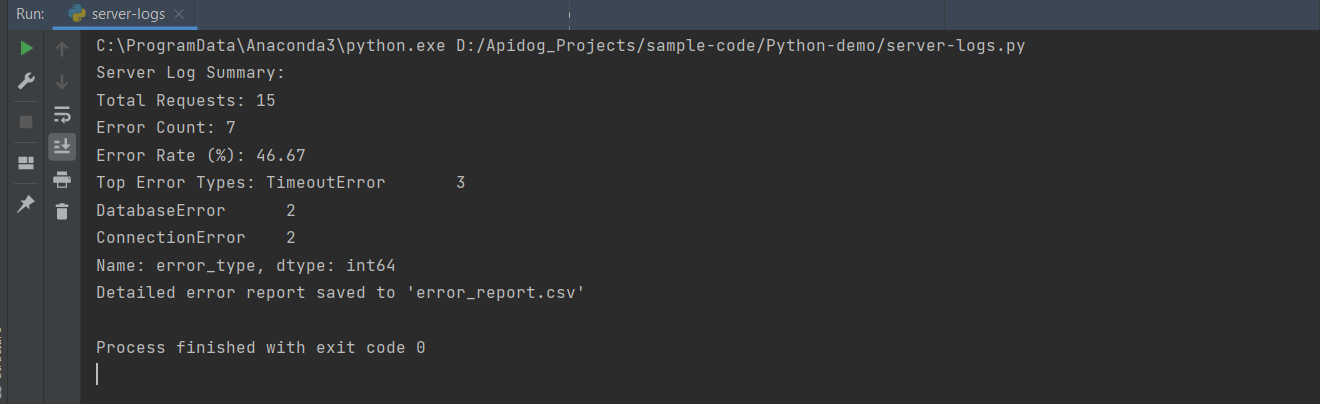Toggle soft-wrap for console output
This screenshot has height=404, width=1320.
[62, 114]
